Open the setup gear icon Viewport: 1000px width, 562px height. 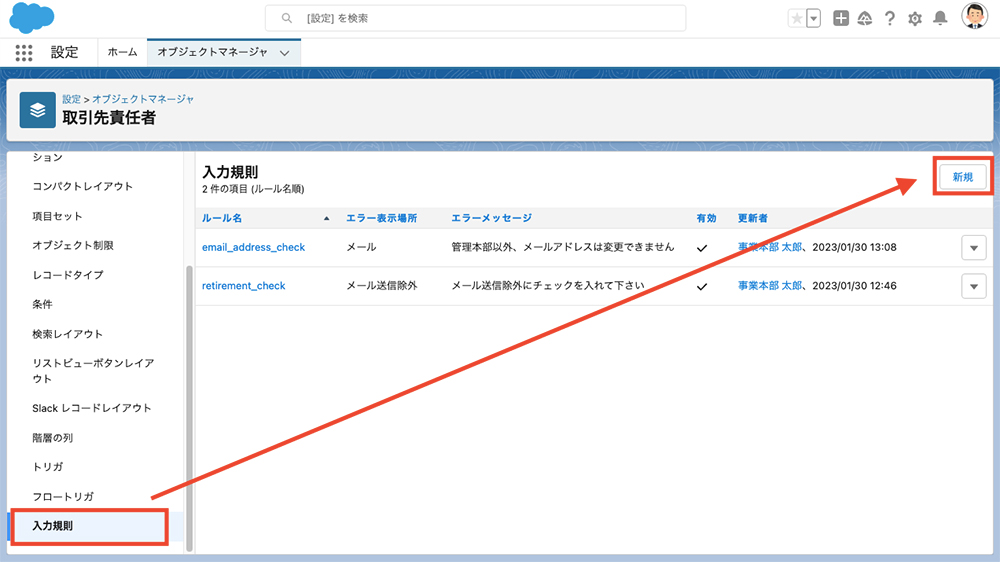point(914,18)
